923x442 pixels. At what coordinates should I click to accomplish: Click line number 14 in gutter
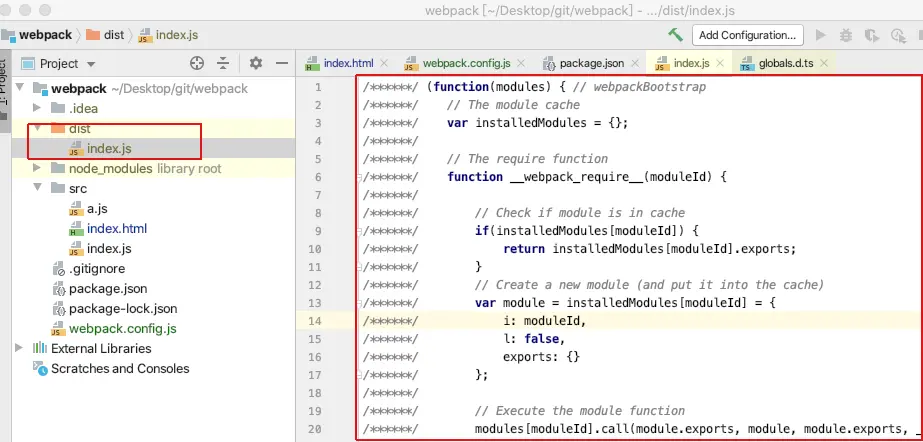[x=314, y=321]
